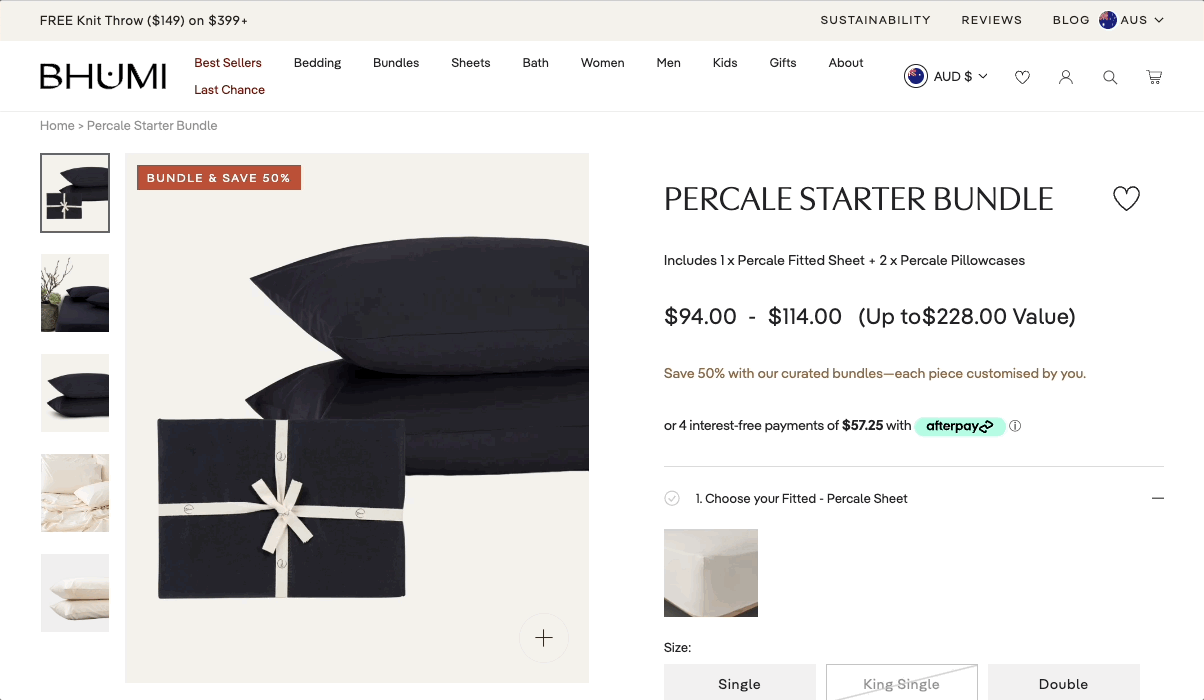The height and width of the screenshot is (700, 1204).
Task: Go to Home breadcrumb link
Action: click(x=57, y=125)
